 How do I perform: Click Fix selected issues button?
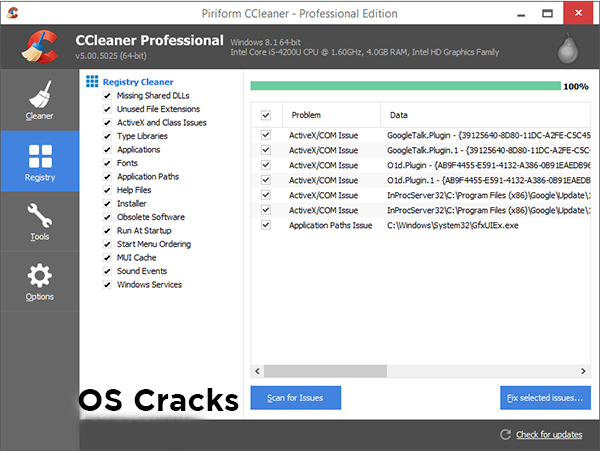pos(545,398)
